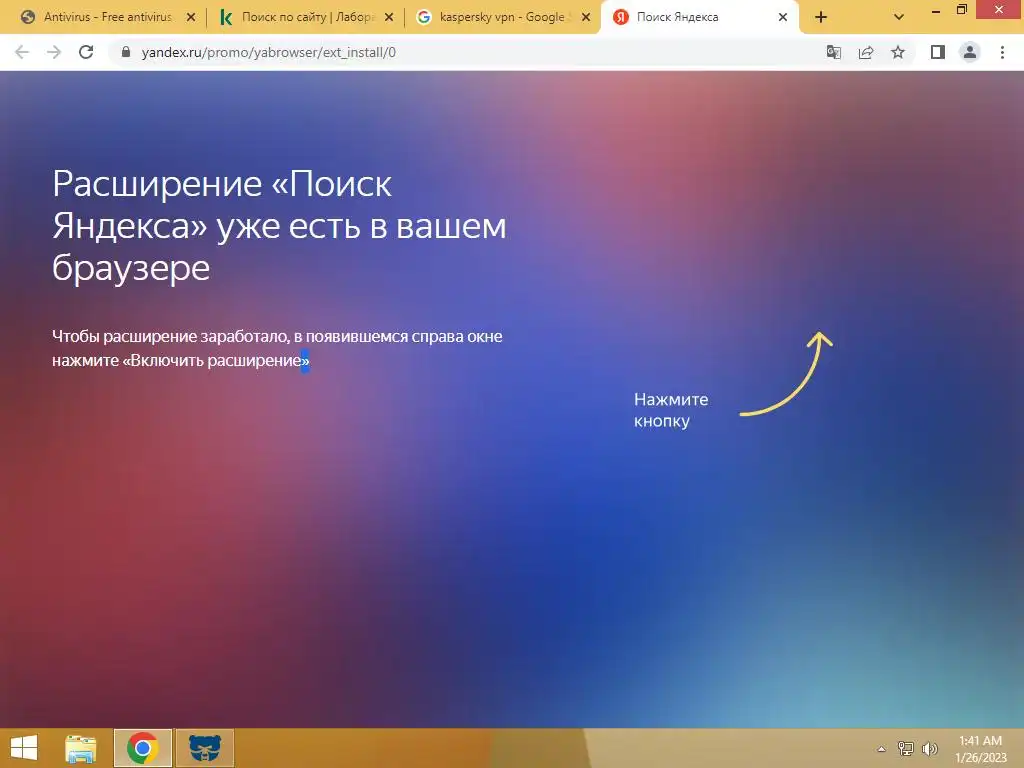
Task: Open the Chrome three-dot menu
Action: pos(1002,52)
